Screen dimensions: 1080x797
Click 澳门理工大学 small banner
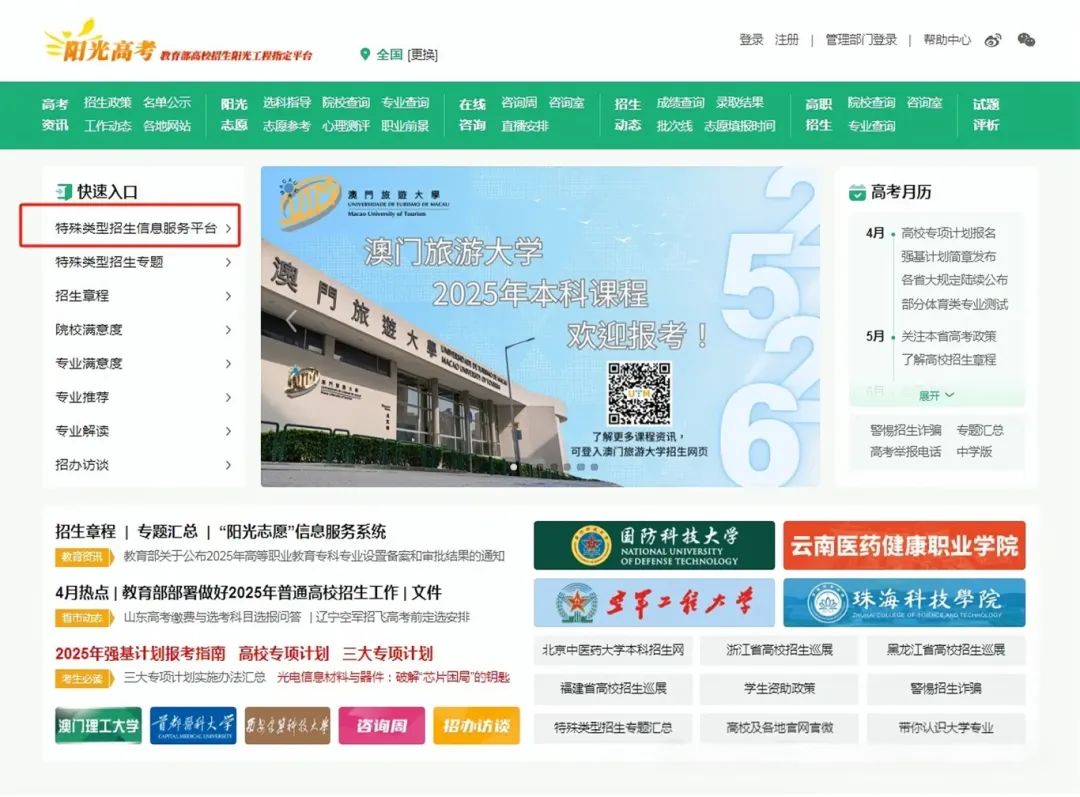click(98, 725)
